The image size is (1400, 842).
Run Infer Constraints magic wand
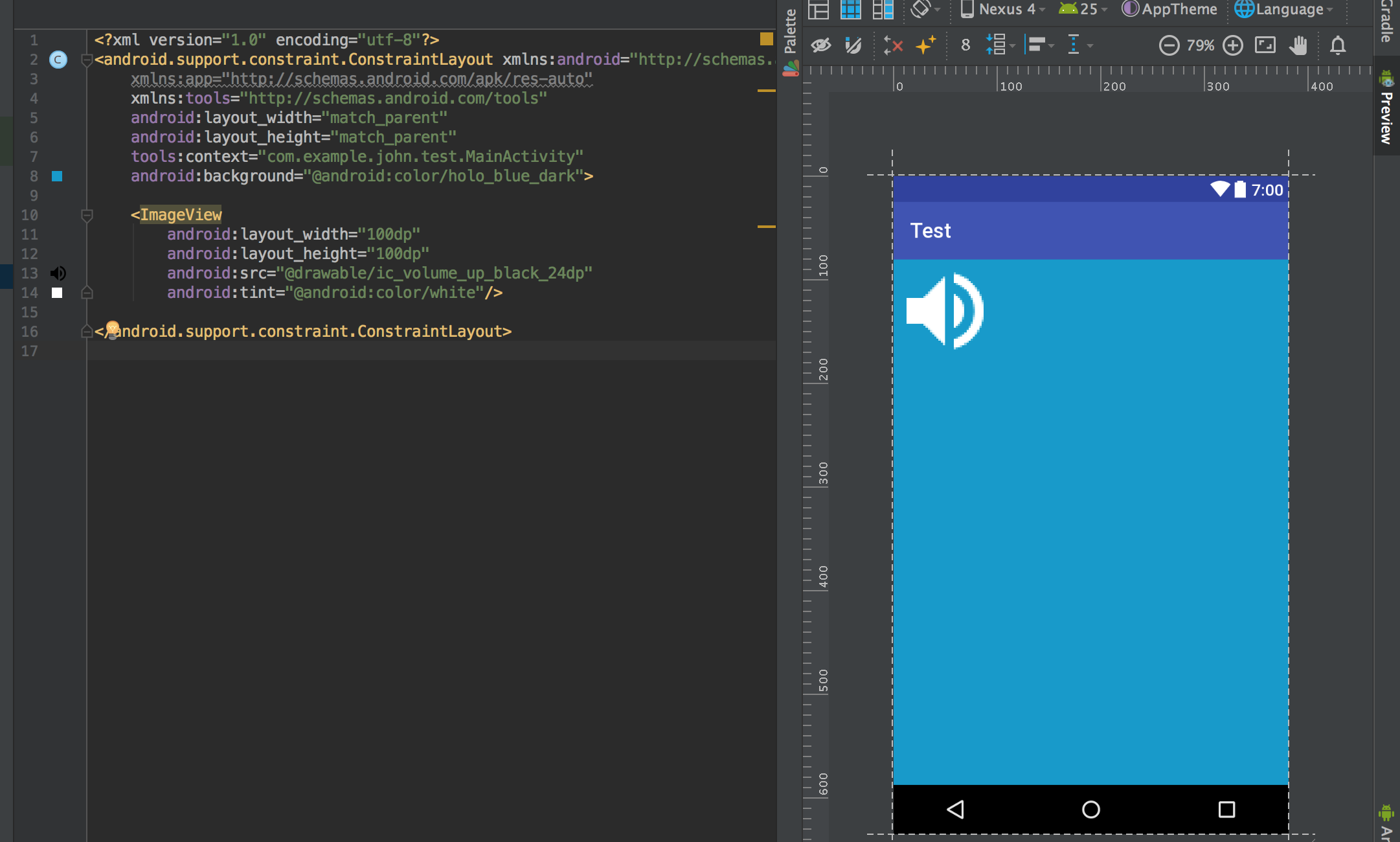[925, 45]
